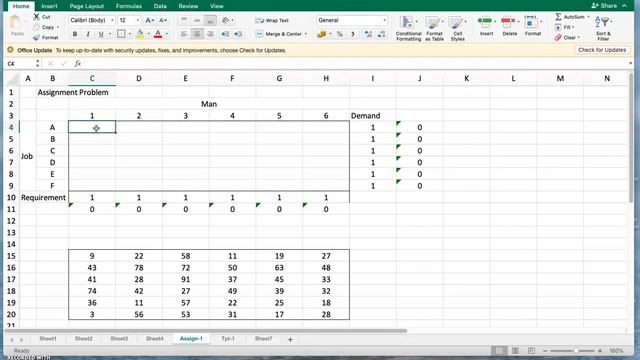Viewport: 640px width, 360px height.
Task: Decrease font size with the small A
Action: pos(162,20)
